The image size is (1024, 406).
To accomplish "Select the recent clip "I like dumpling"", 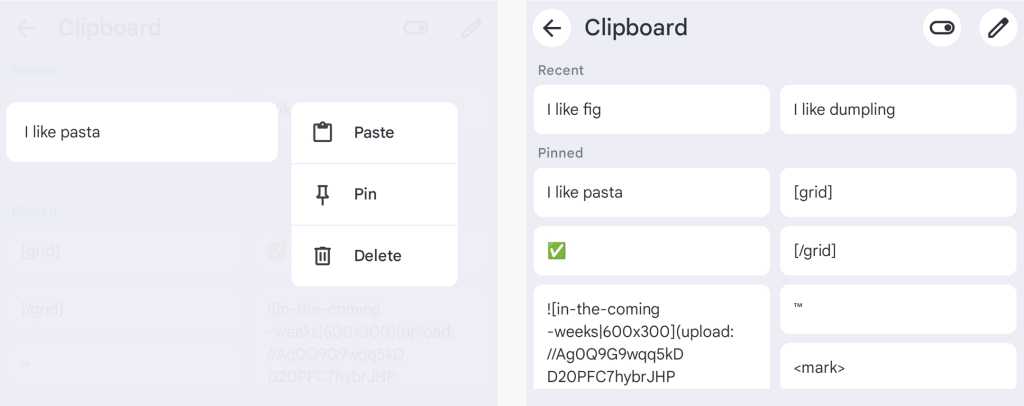I will [897, 110].
